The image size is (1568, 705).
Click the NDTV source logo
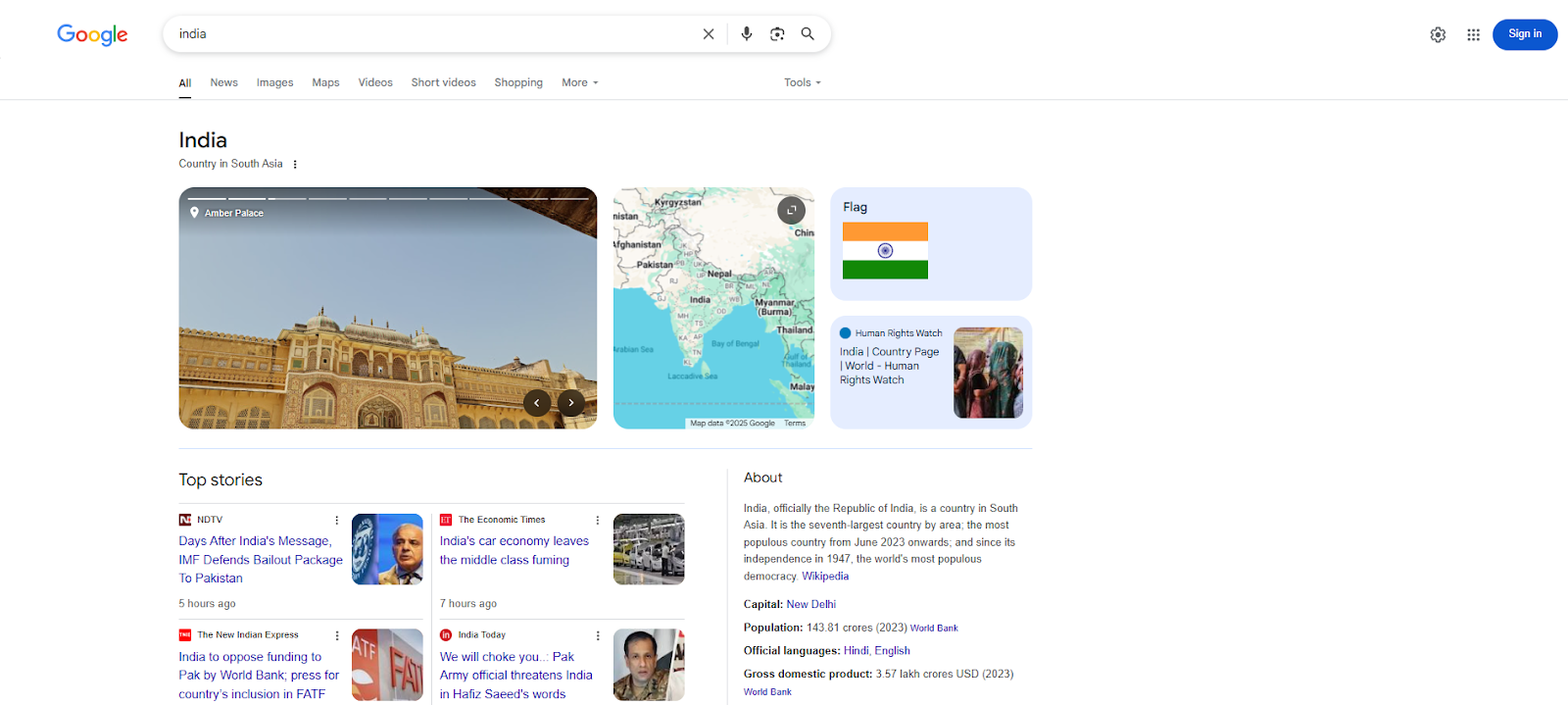point(185,520)
